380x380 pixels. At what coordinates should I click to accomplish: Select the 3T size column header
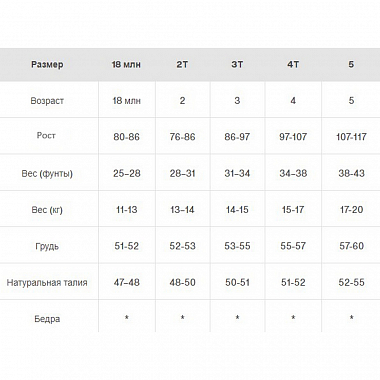click(237, 64)
